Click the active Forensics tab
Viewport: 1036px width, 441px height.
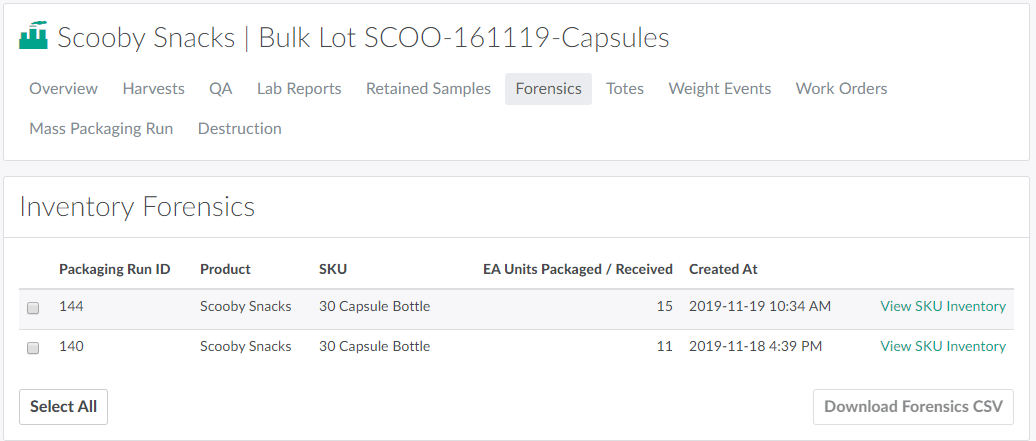548,89
